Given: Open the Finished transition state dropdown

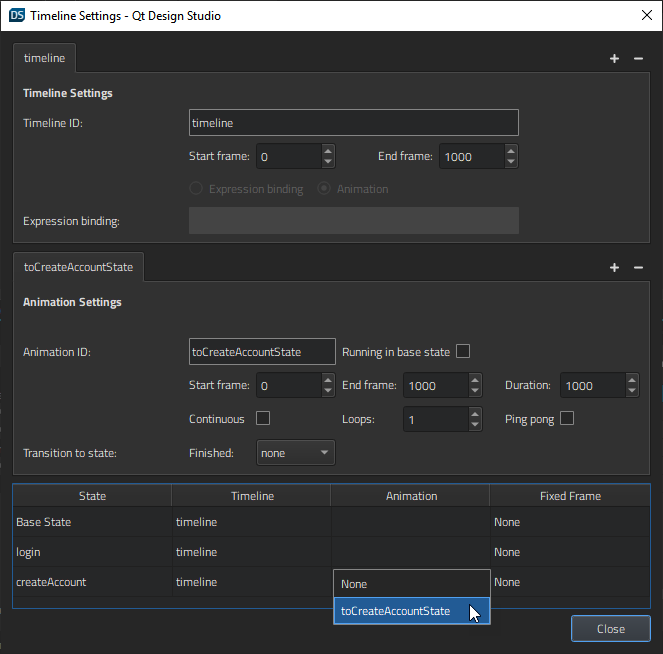Looking at the screenshot, I should click(295, 453).
